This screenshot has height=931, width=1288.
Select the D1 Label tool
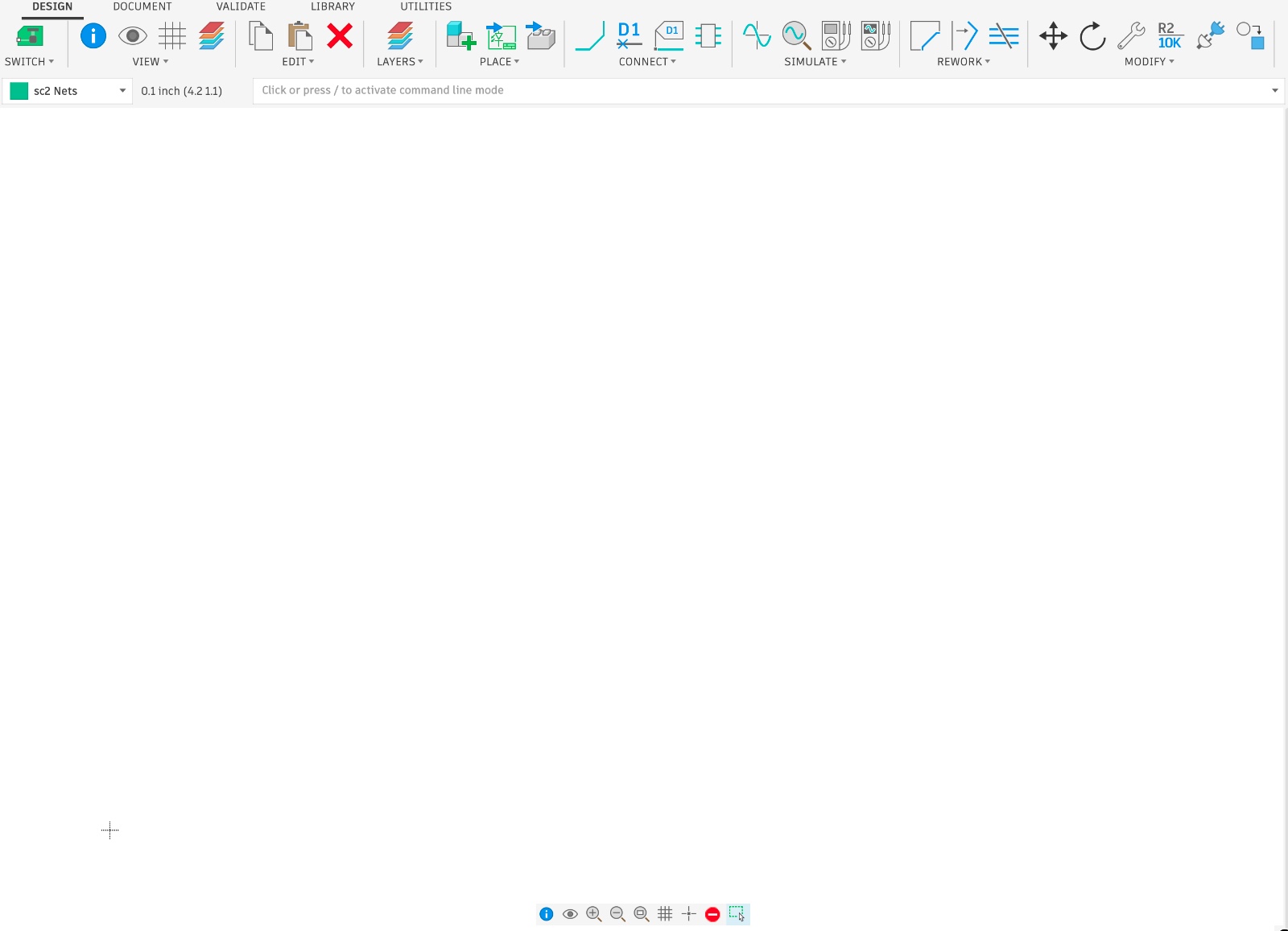(669, 35)
